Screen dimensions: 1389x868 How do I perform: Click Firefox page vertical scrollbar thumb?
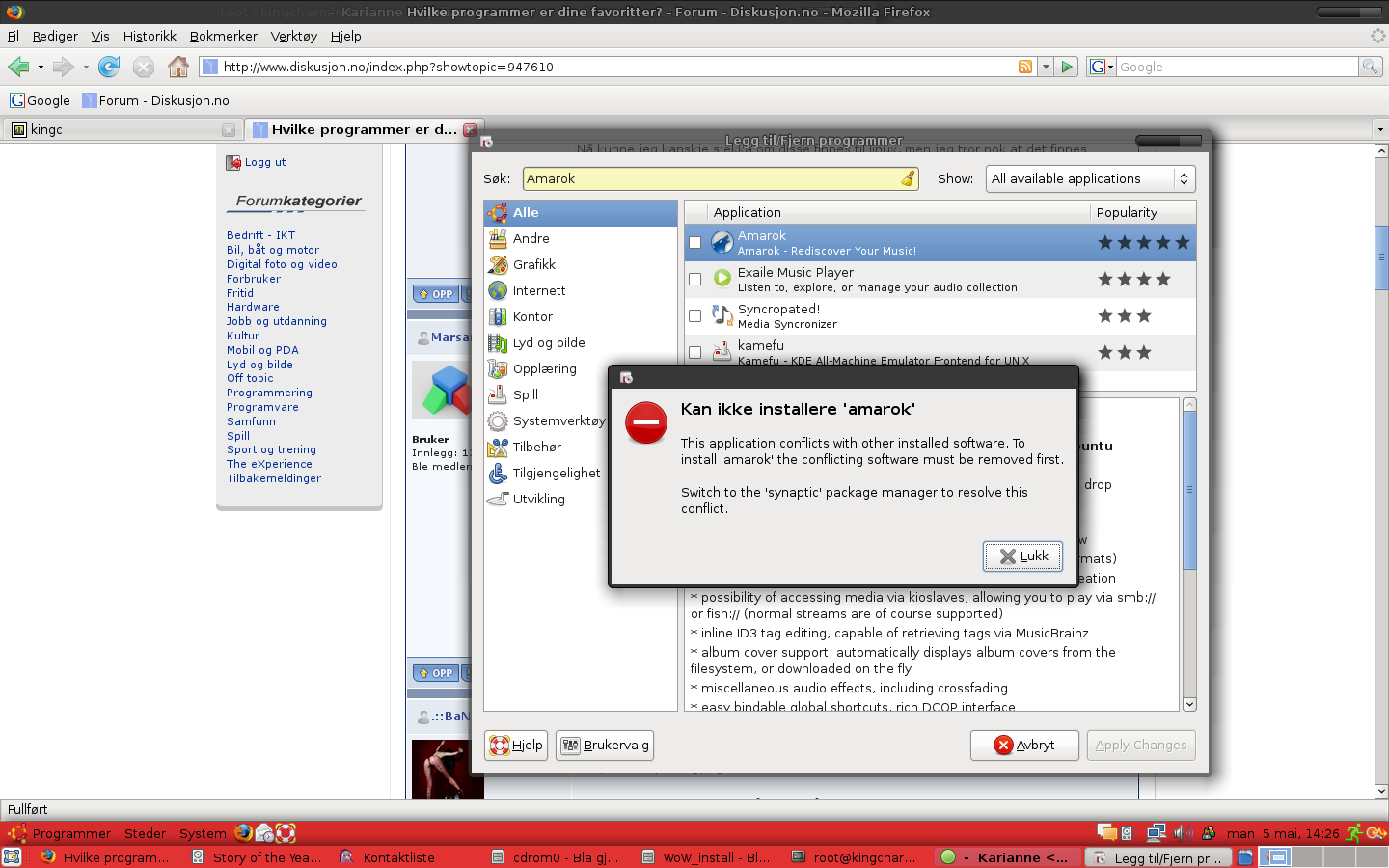(1381, 258)
